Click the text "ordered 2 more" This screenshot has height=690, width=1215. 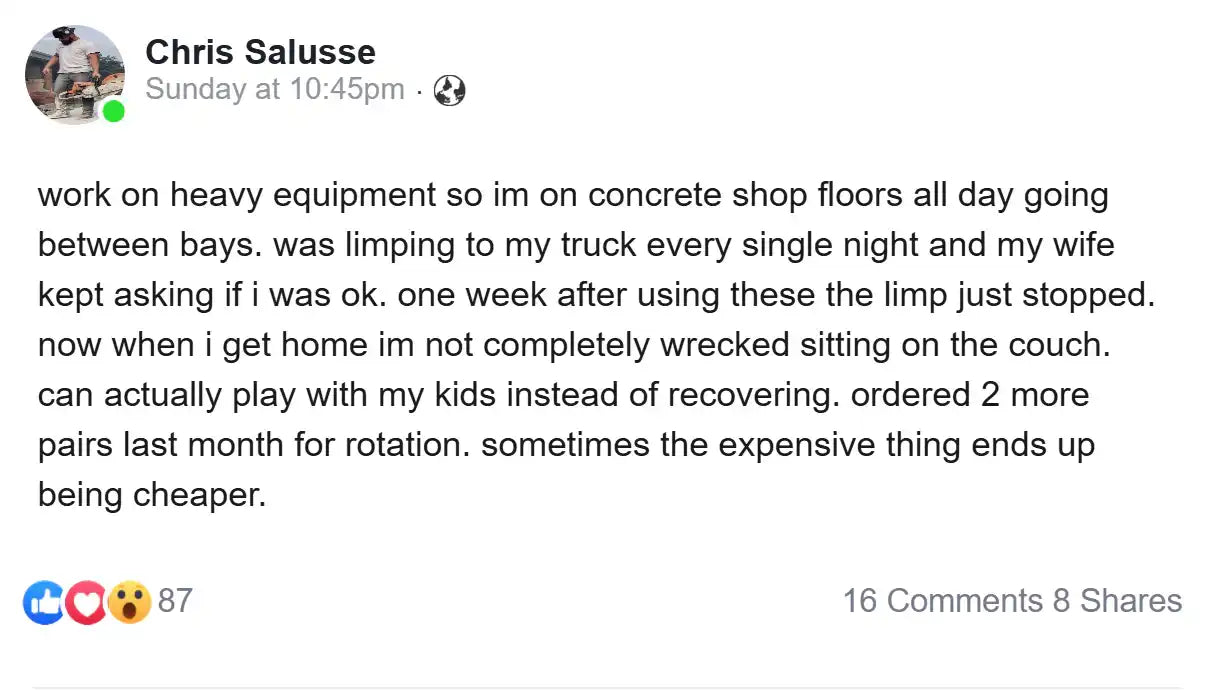click(x=970, y=395)
